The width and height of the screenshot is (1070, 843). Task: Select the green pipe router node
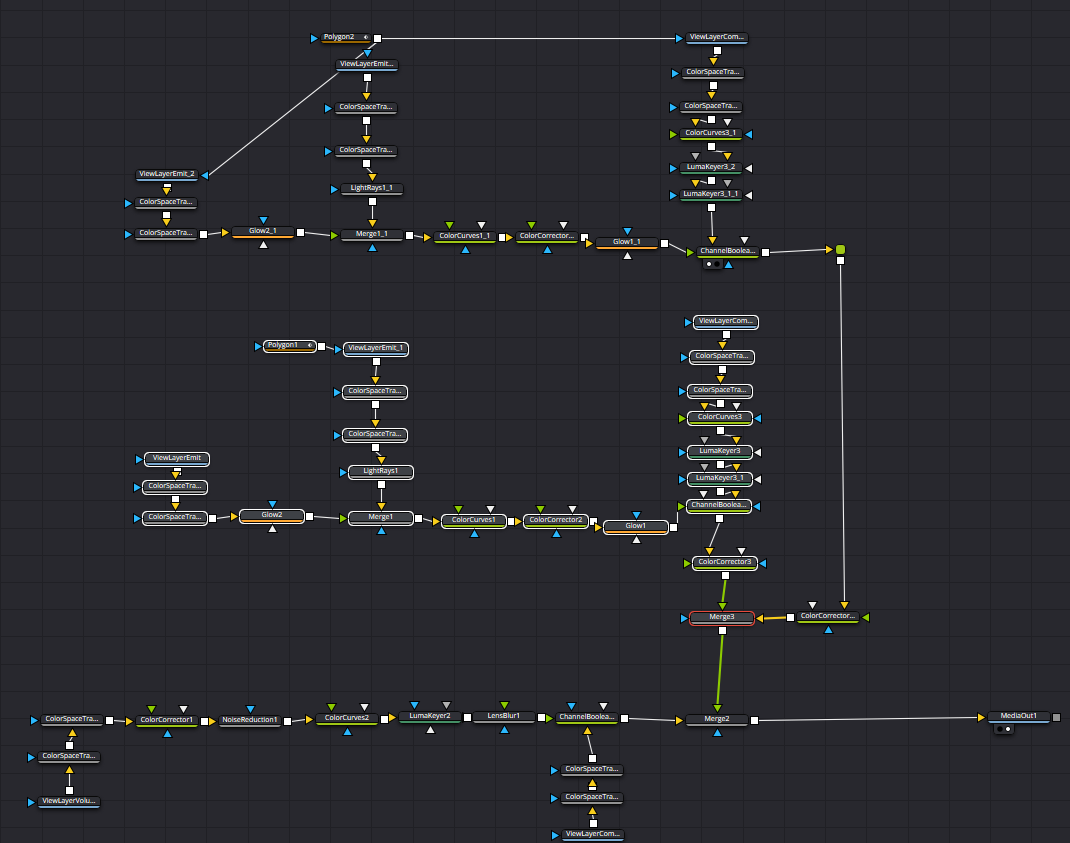point(840,249)
